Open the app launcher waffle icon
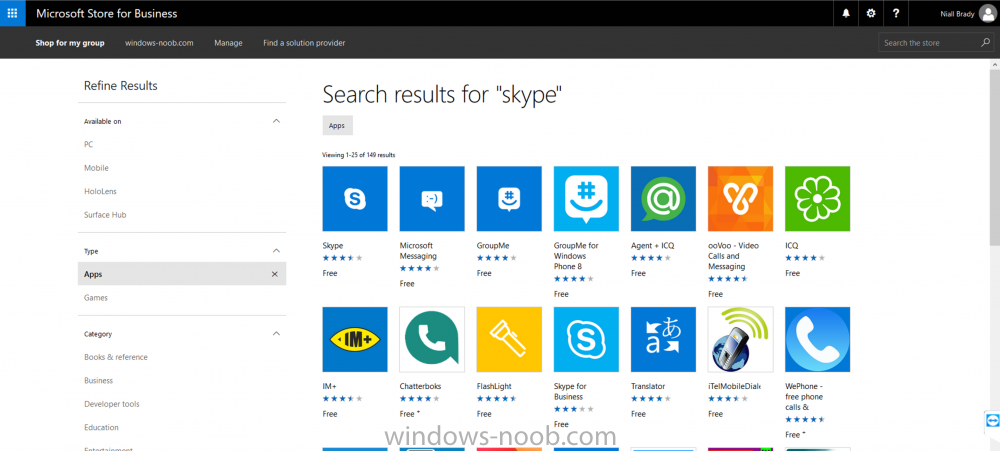Image resolution: width=1000 pixels, height=451 pixels. (x=12, y=13)
